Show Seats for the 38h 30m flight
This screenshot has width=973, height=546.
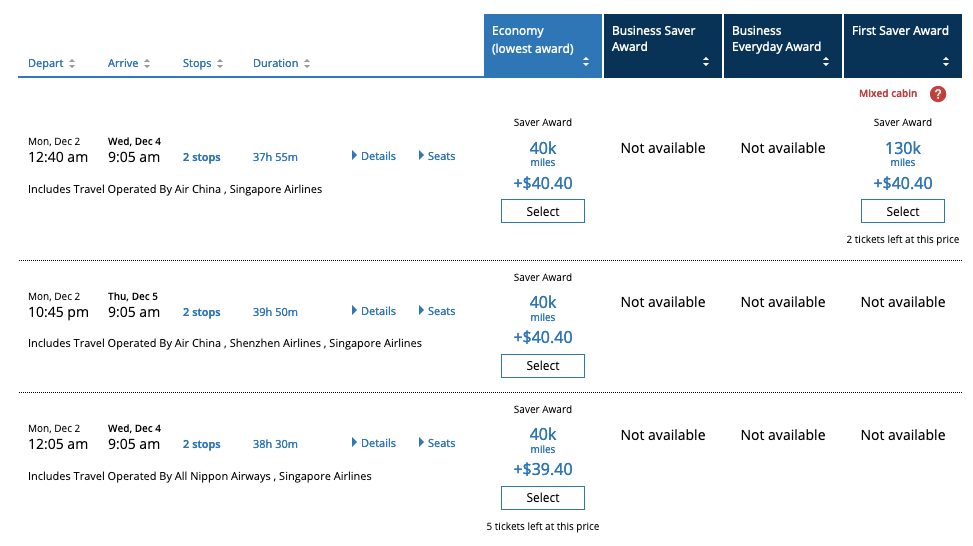tap(436, 443)
